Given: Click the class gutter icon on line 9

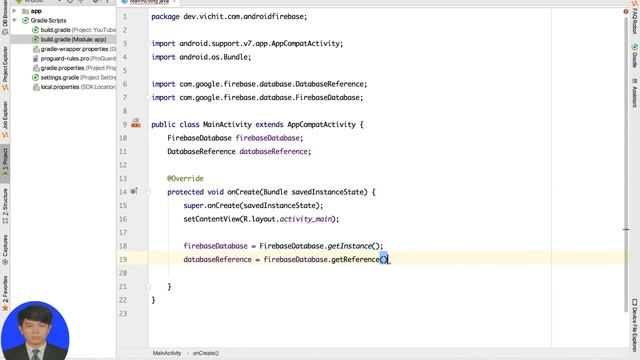Looking at the screenshot, I should (x=136, y=123).
